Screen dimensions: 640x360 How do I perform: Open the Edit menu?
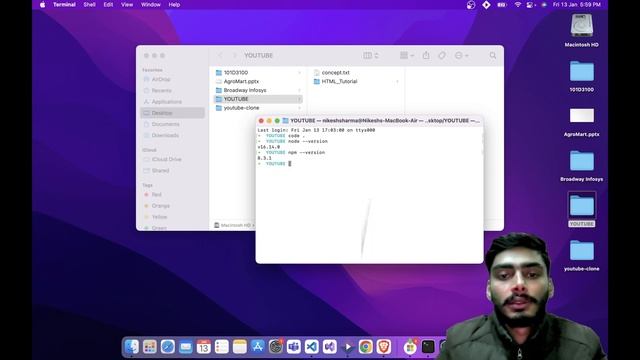108,4
